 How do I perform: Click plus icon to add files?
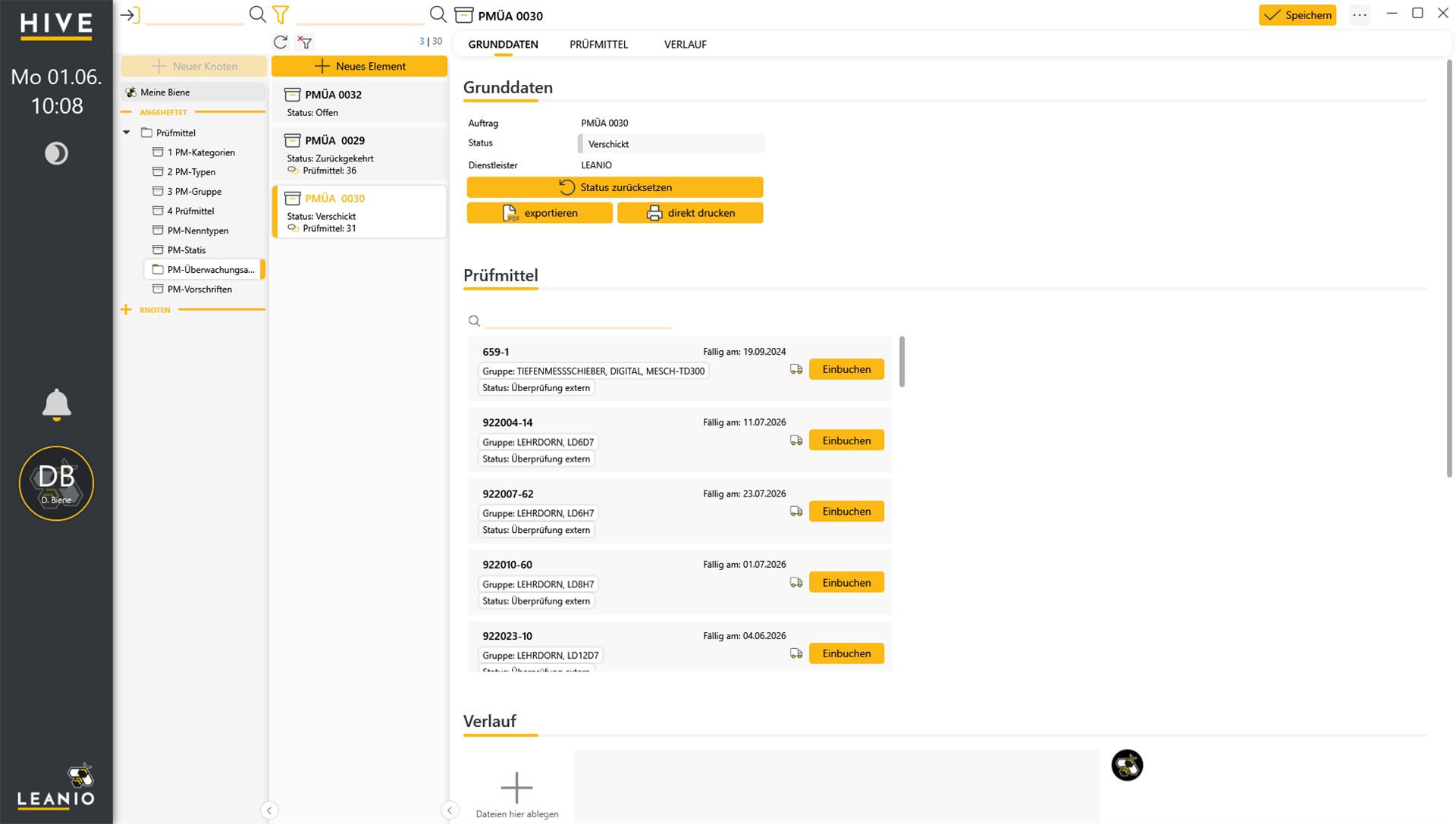tap(516, 788)
